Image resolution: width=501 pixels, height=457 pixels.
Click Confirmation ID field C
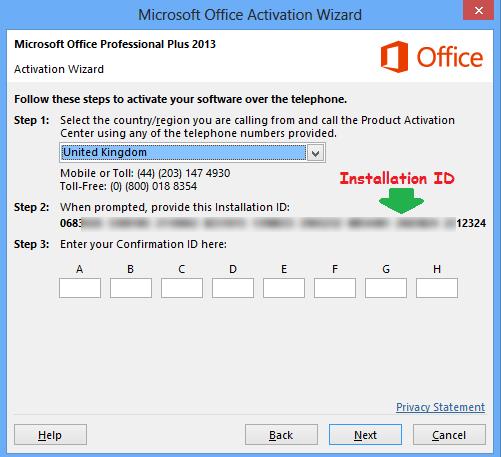pos(182,288)
